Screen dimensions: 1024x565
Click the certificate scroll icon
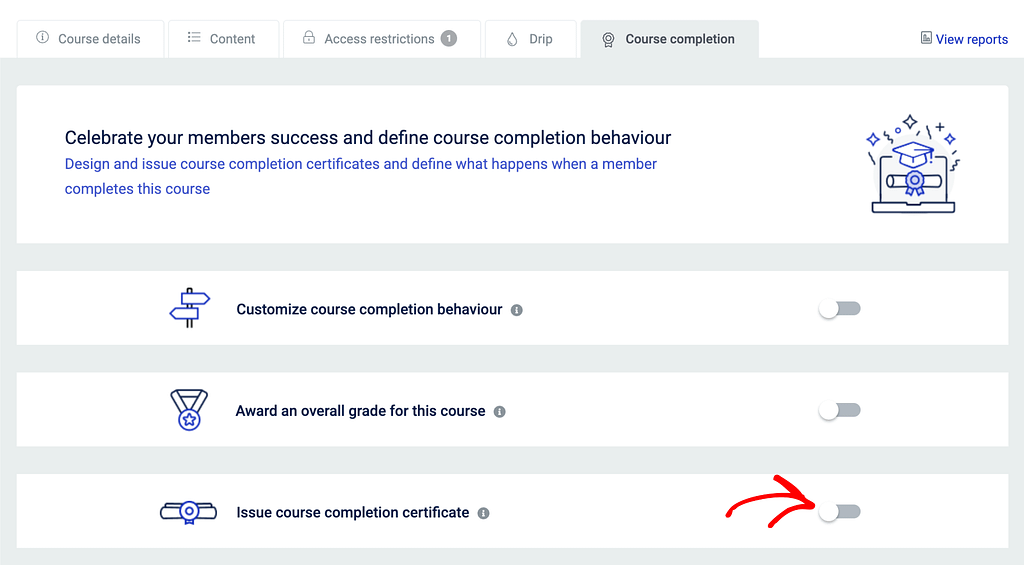coord(188,512)
